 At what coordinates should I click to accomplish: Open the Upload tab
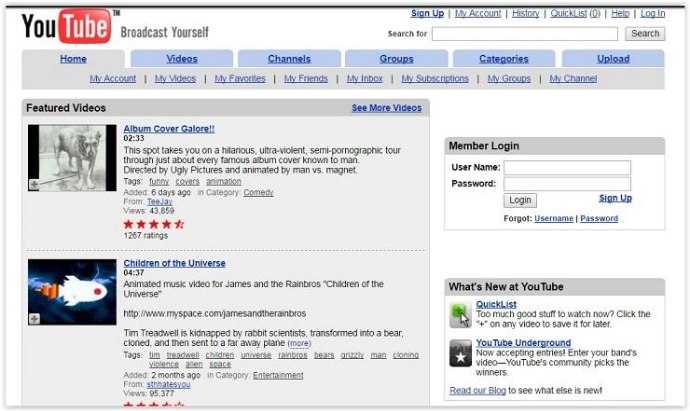tap(613, 59)
